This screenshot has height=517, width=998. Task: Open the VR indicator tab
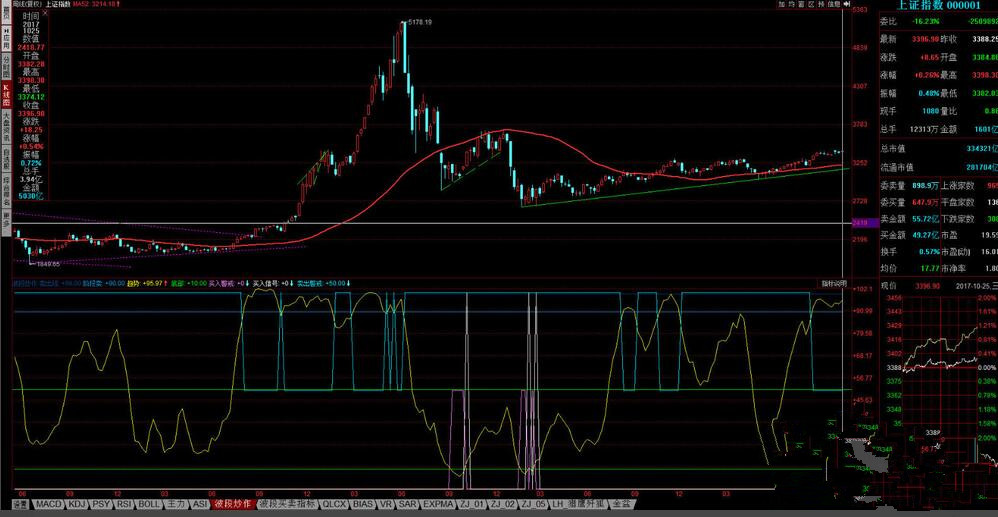pos(386,504)
